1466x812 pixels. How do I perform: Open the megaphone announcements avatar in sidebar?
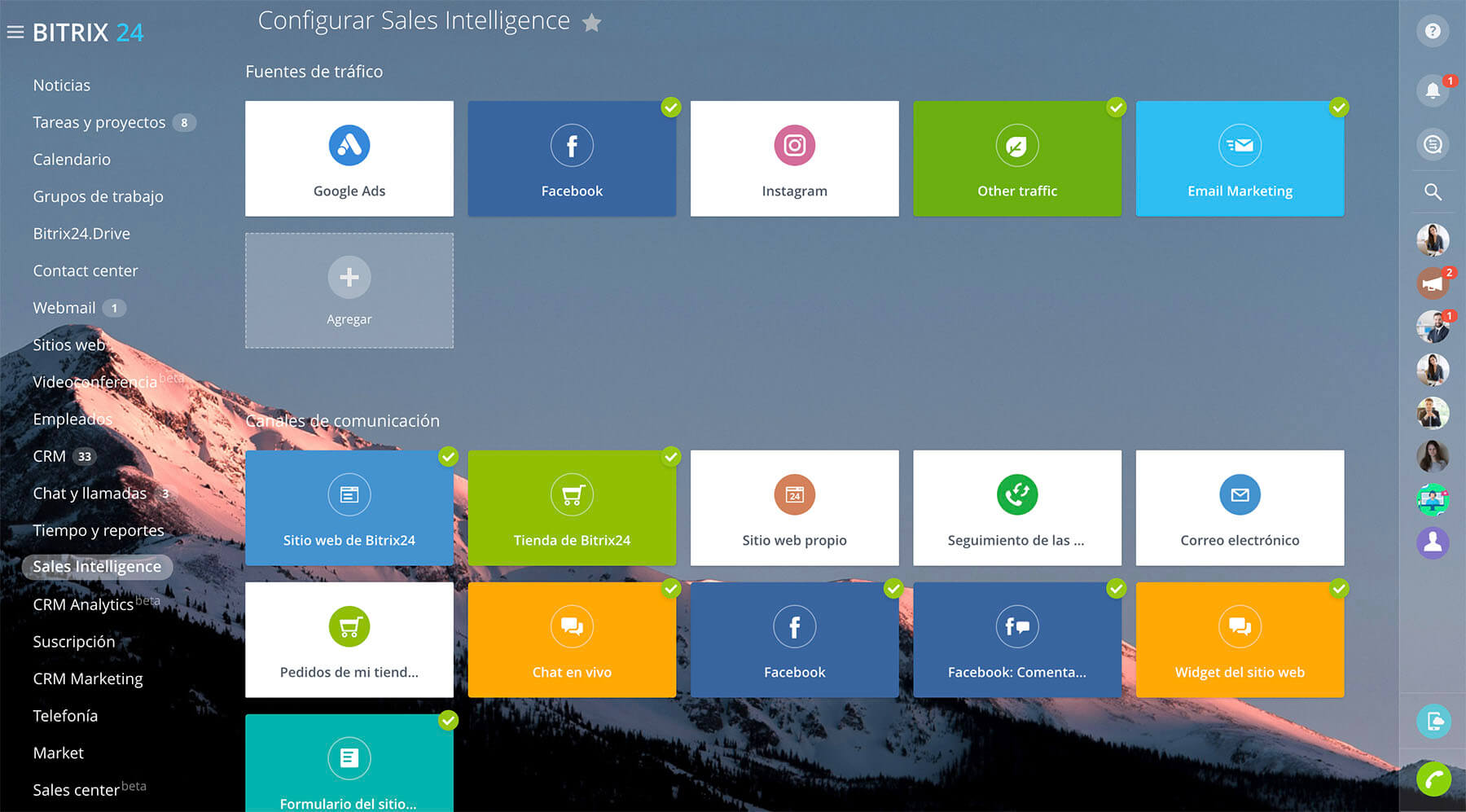pyautogui.click(x=1432, y=283)
